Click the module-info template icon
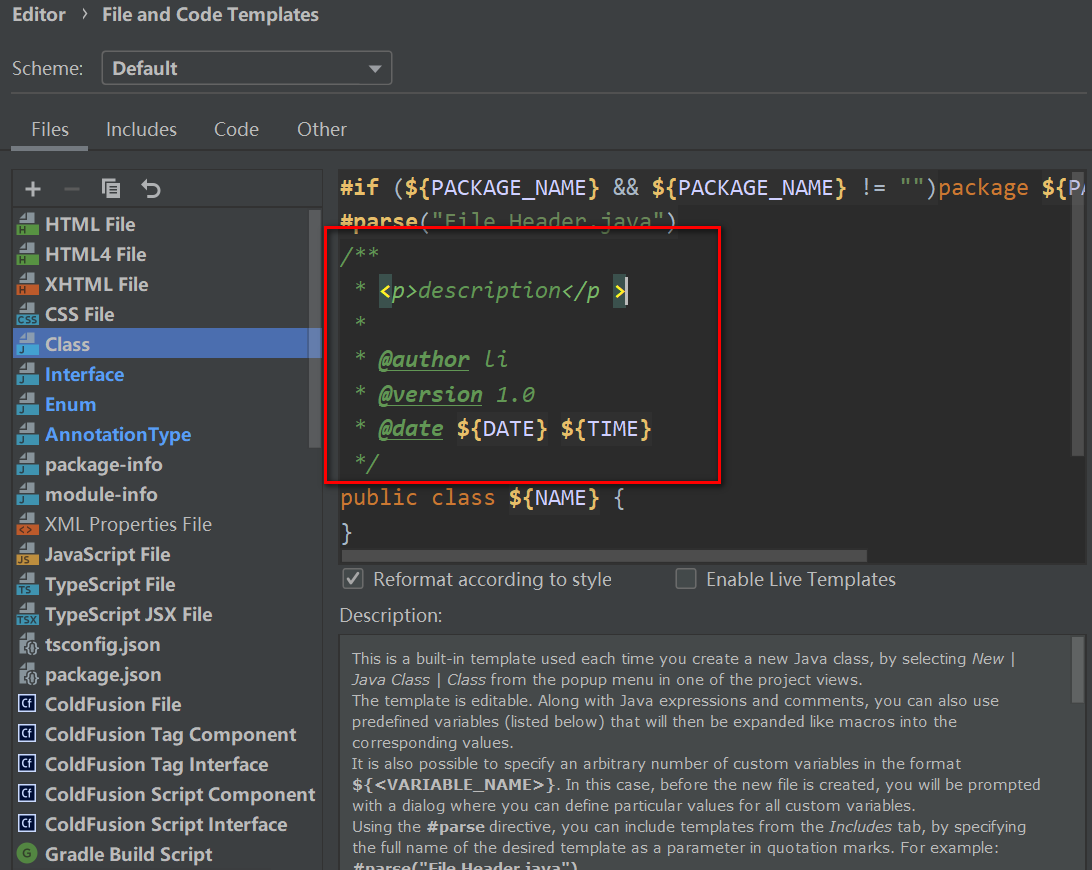The image size is (1092, 870). click(27, 494)
